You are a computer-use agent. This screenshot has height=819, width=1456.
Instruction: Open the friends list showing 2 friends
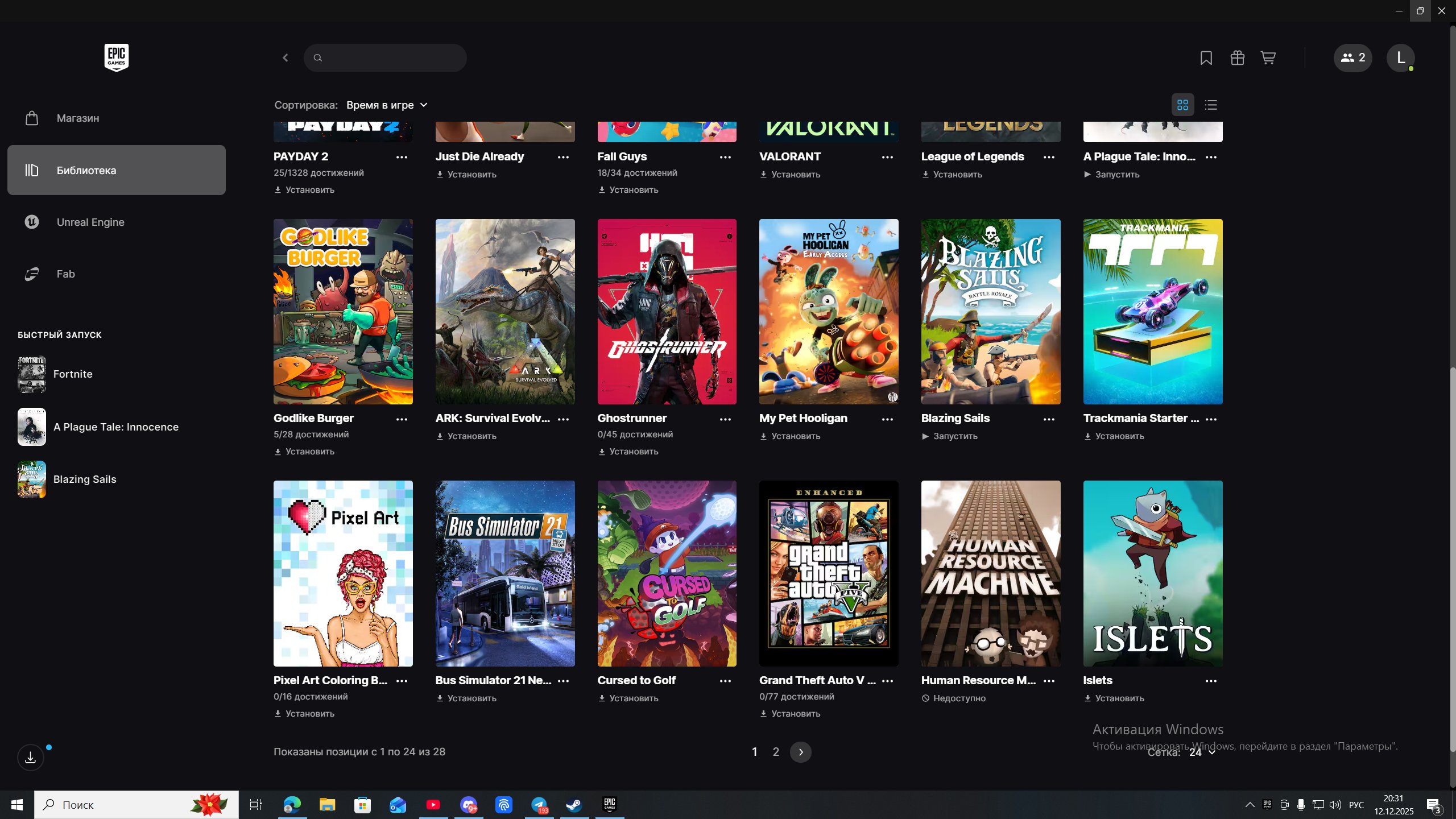1352,57
